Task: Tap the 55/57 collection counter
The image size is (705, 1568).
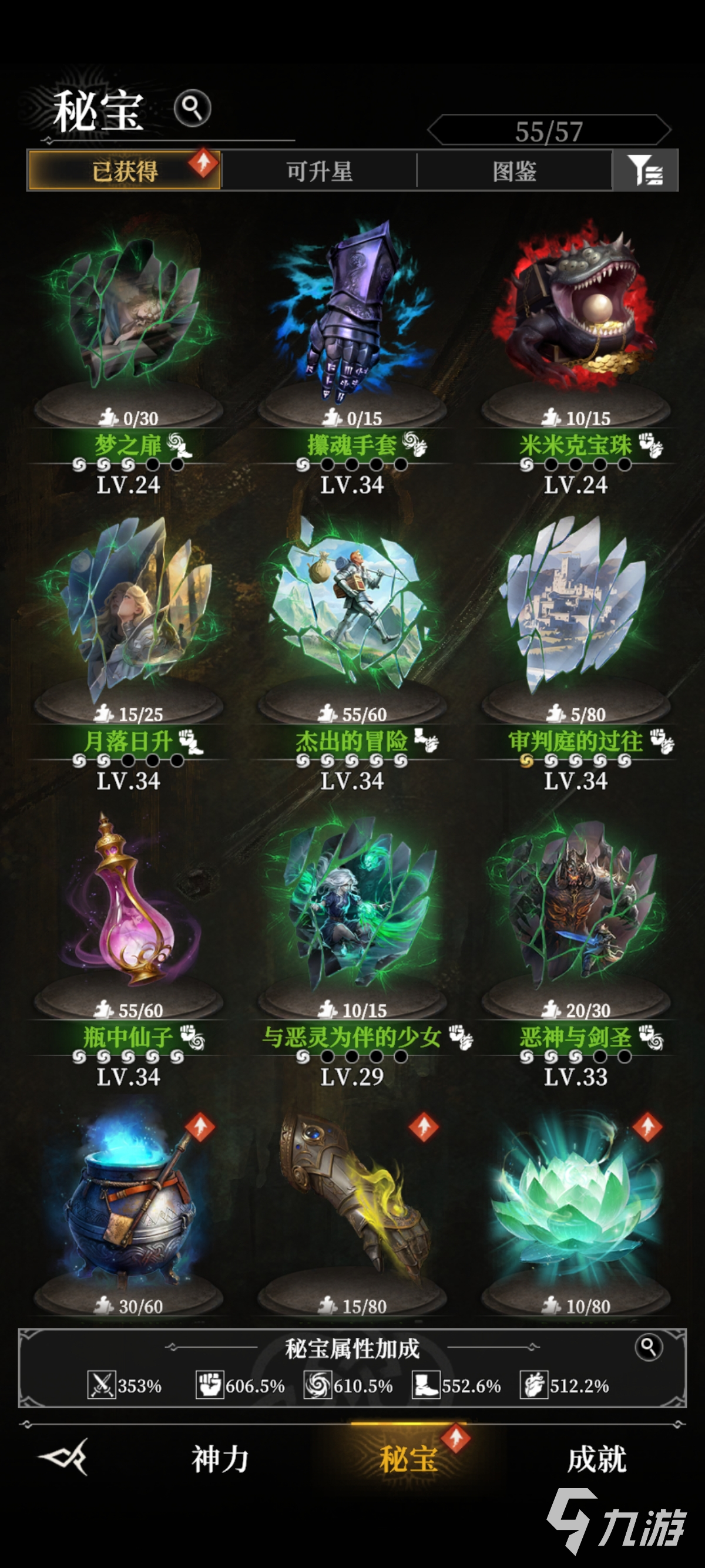Action: pos(549,131)
